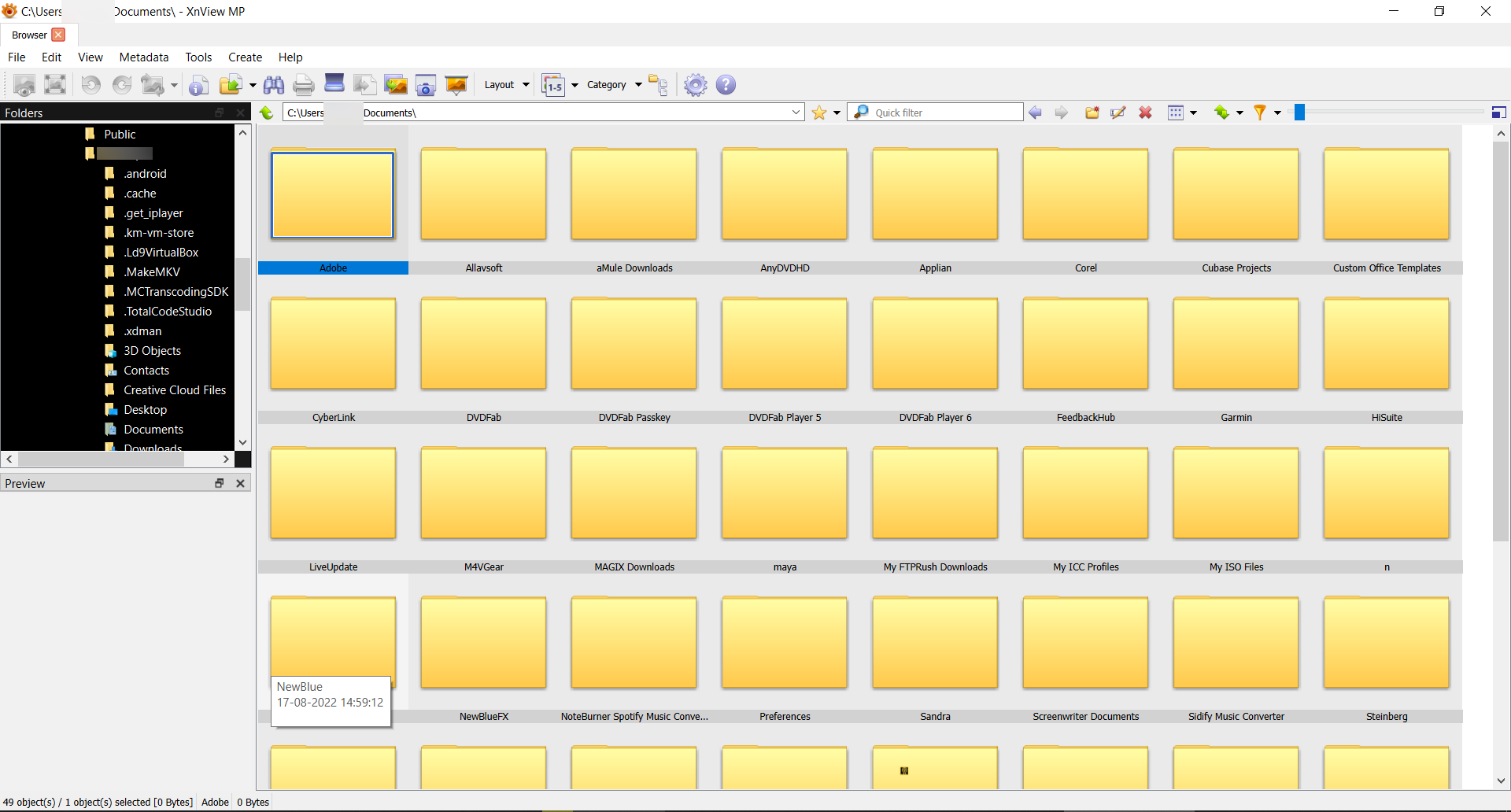Open the Help question mark icon
This screenshot has height=812, width=1511.
pyautogui.click(x=726, y=85)
